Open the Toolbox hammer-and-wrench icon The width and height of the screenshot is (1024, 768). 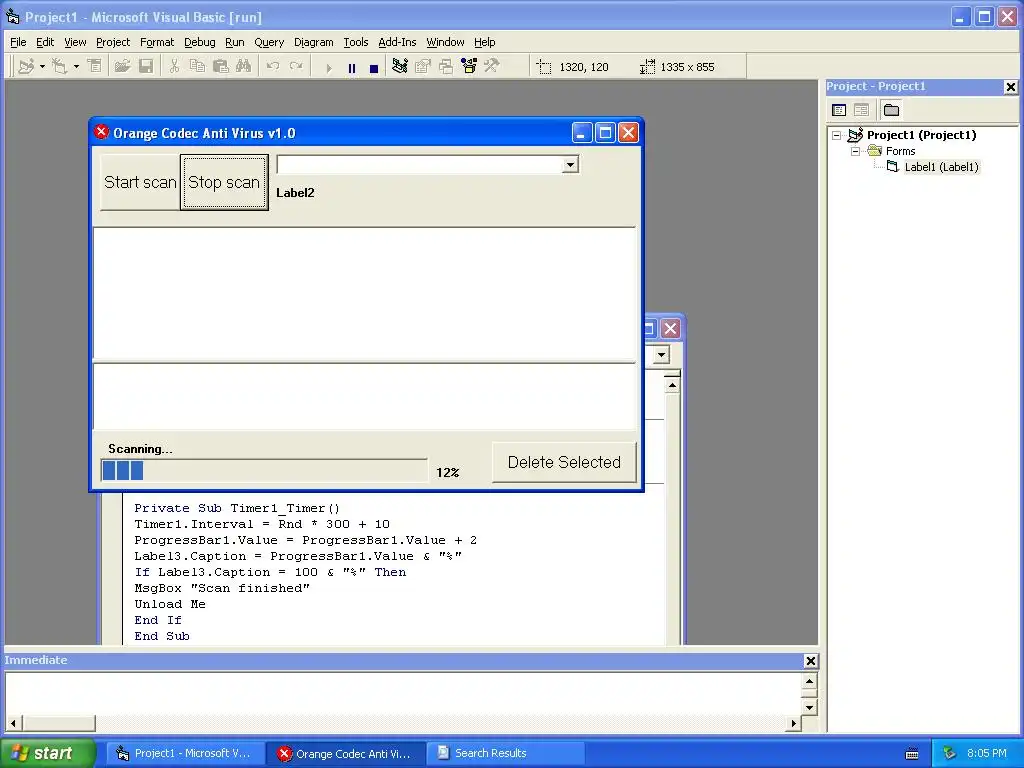pyautogui.click(x=492, y=66)
